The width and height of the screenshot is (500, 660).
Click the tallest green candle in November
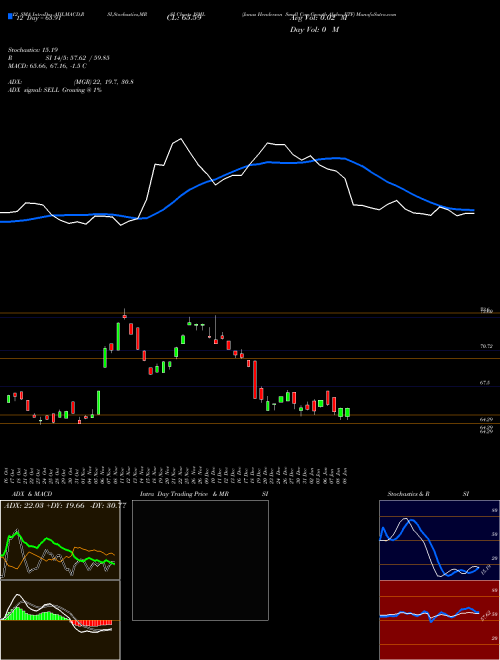(118, 336)
